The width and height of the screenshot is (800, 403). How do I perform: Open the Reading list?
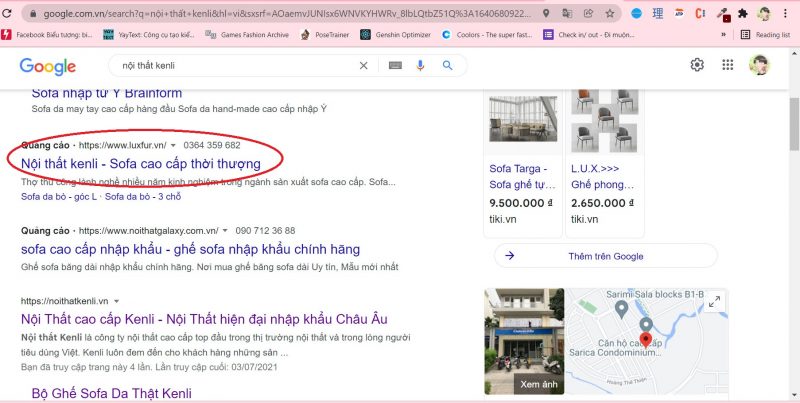click(x=765, y=35)
